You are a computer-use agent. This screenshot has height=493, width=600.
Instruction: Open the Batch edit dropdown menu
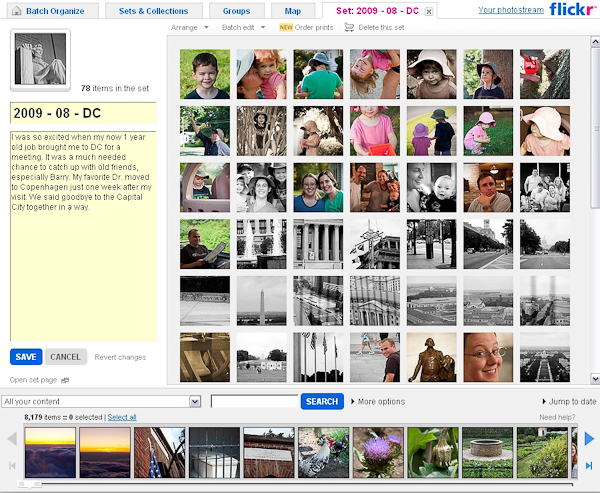243,27
